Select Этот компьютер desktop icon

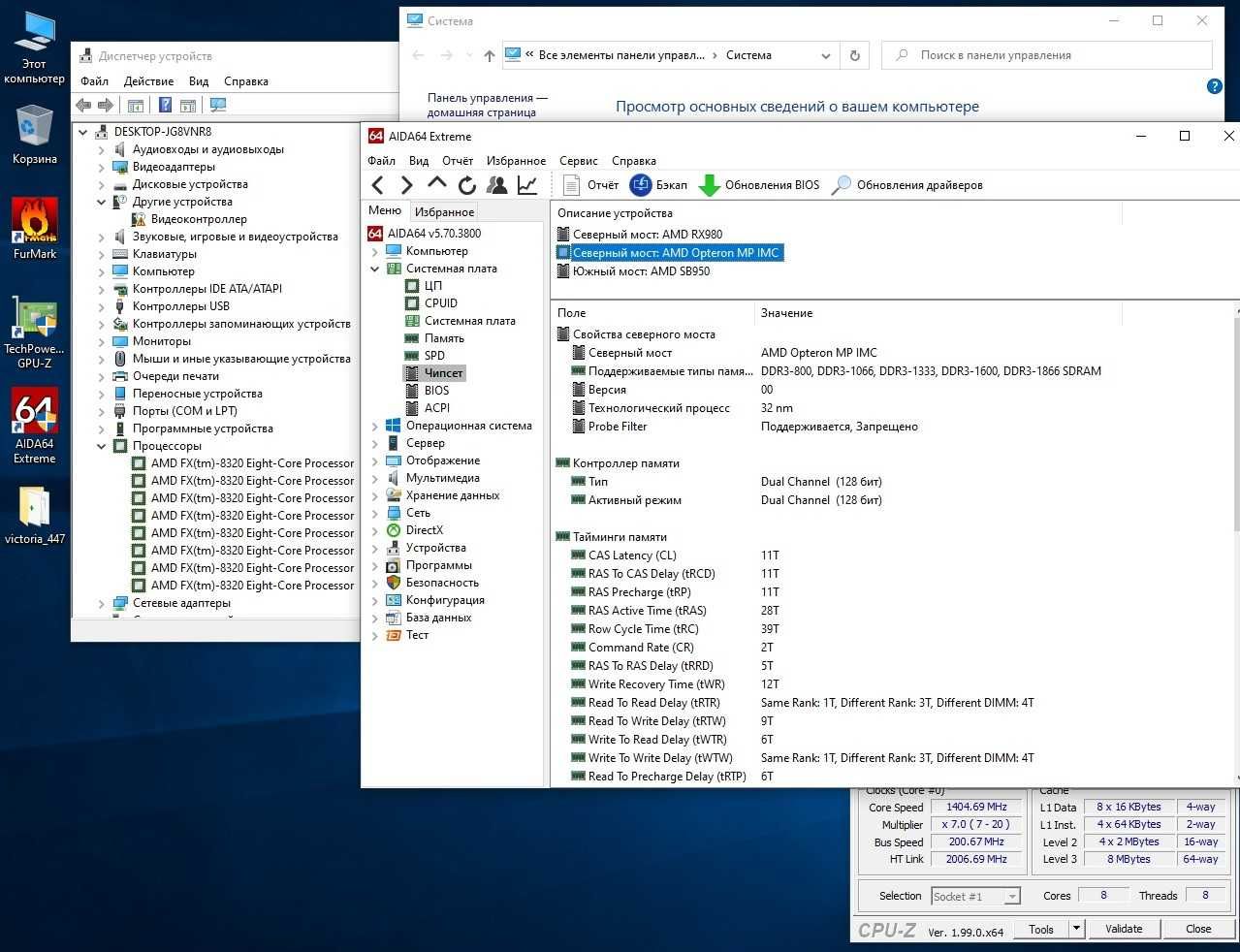35,48
